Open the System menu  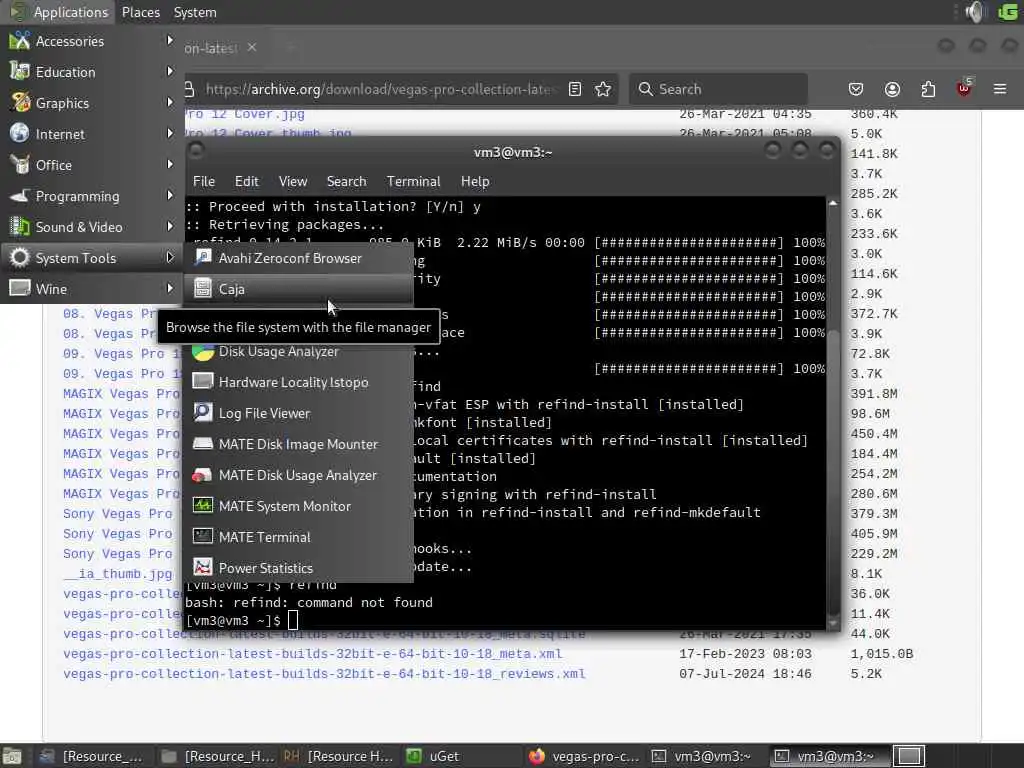tap(195, 12)
